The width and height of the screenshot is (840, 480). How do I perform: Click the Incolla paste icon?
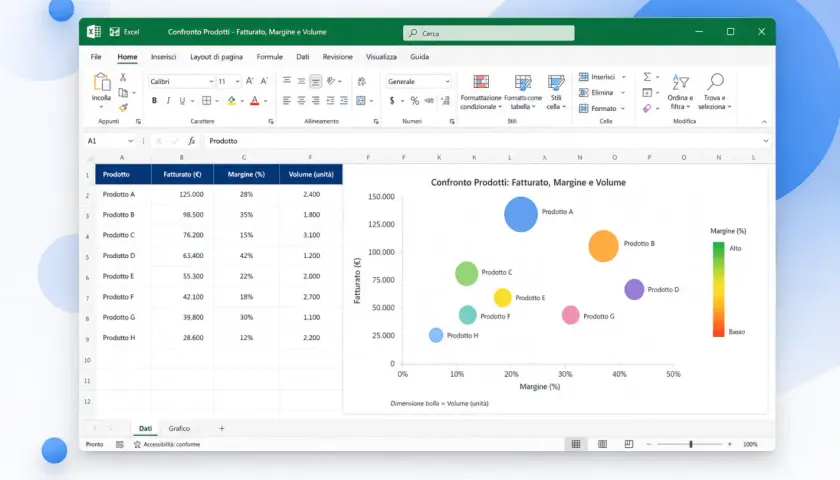tap(101, 82)
